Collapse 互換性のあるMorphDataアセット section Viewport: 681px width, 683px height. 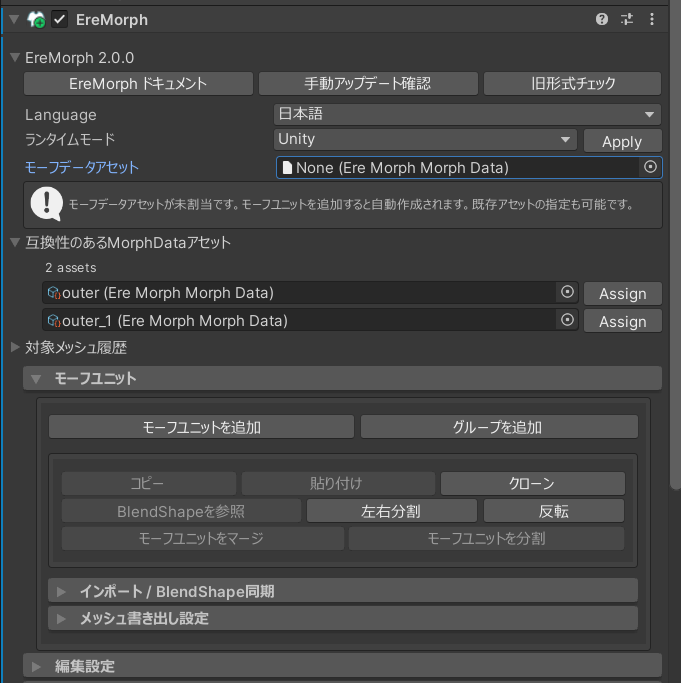[x=15, y=243]
